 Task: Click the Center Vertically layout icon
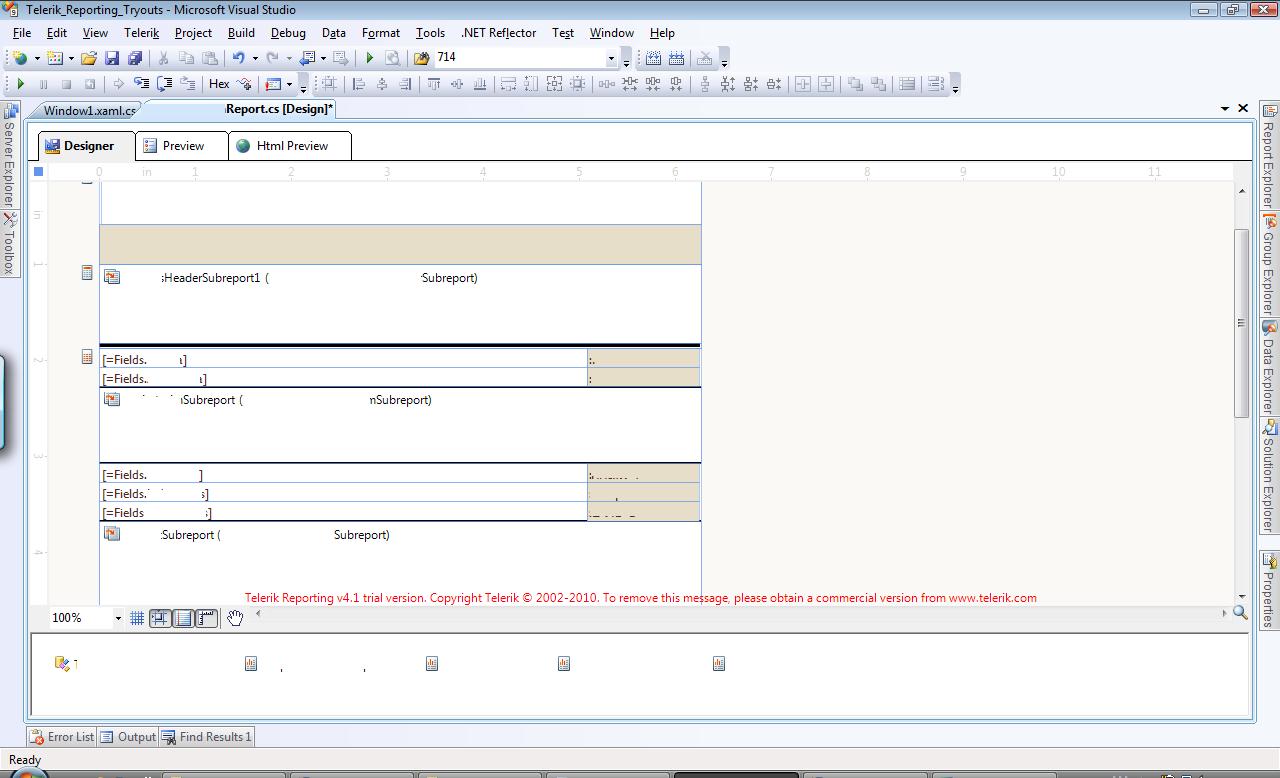826,84
